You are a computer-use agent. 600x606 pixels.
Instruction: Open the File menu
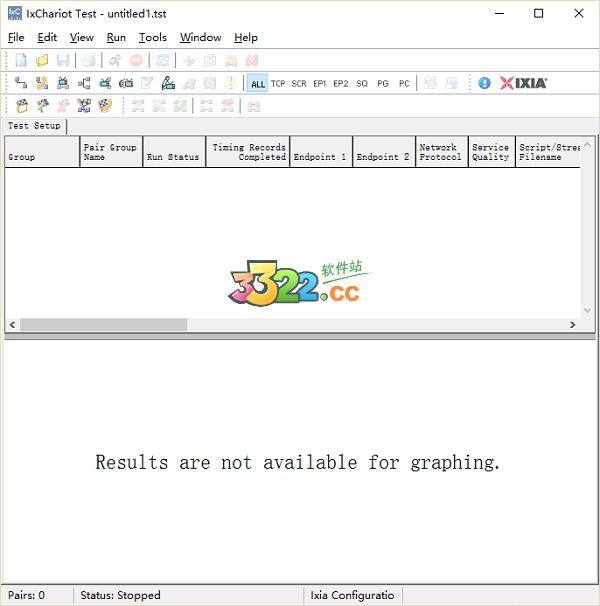point(16,37)
